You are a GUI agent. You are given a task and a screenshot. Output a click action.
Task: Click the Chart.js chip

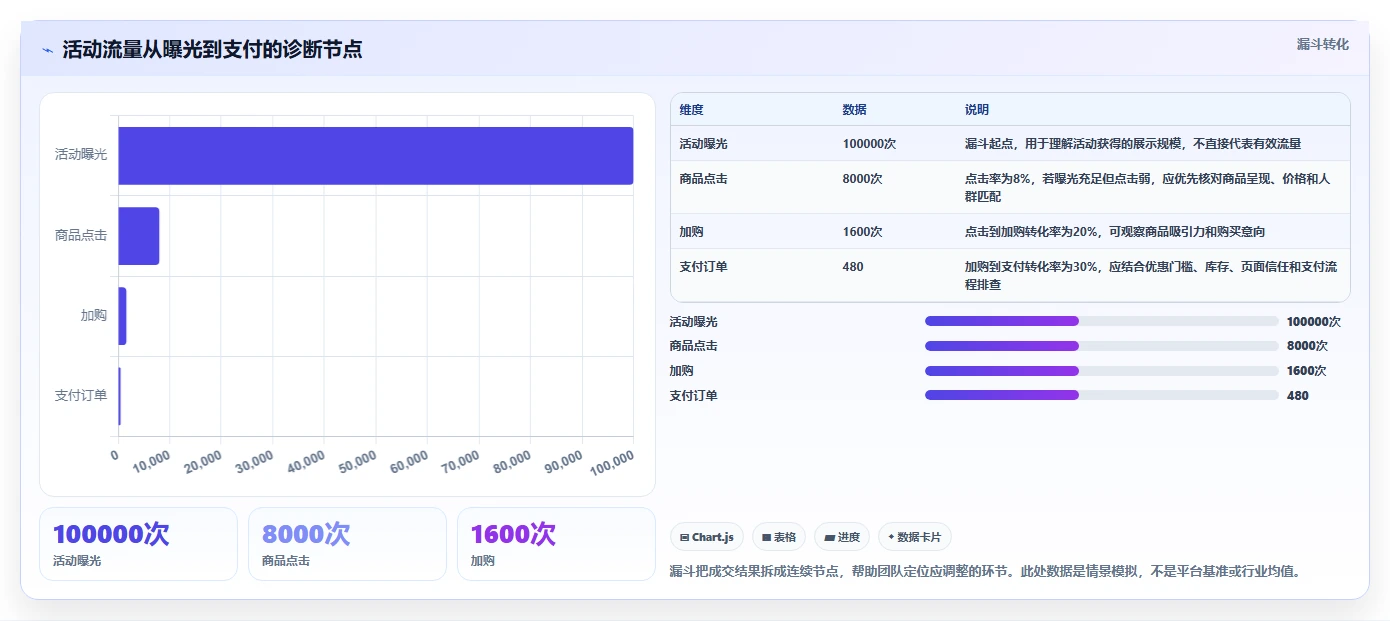click(x=707, y=537)
